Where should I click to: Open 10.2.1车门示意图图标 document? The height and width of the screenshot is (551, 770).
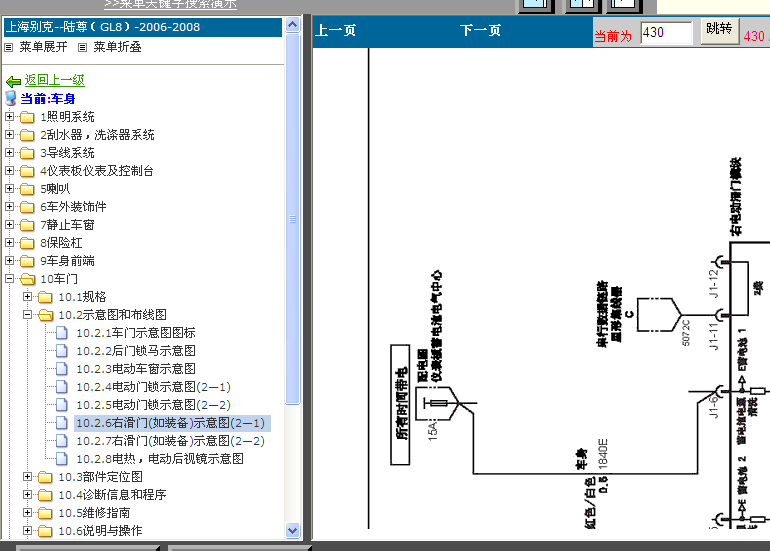point(136,333)
